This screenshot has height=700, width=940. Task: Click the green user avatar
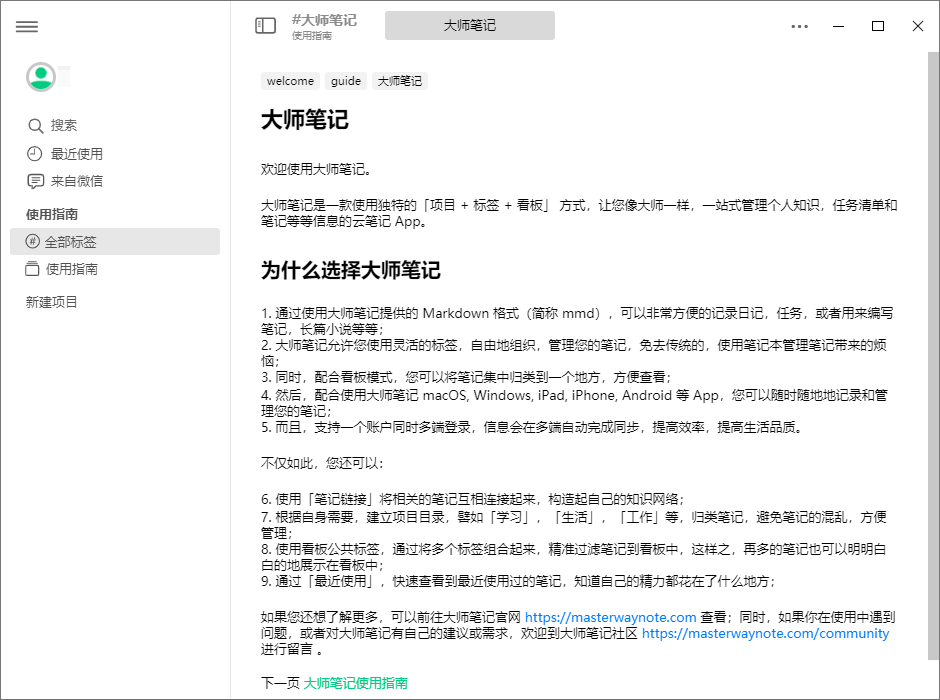pos(41,77)
